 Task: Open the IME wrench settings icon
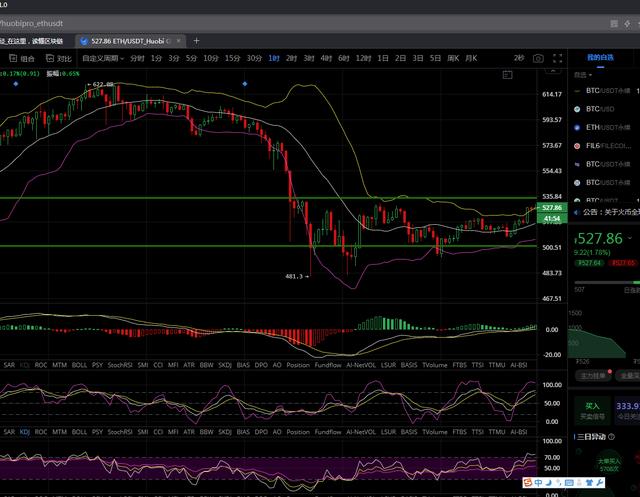coord(599,483)
